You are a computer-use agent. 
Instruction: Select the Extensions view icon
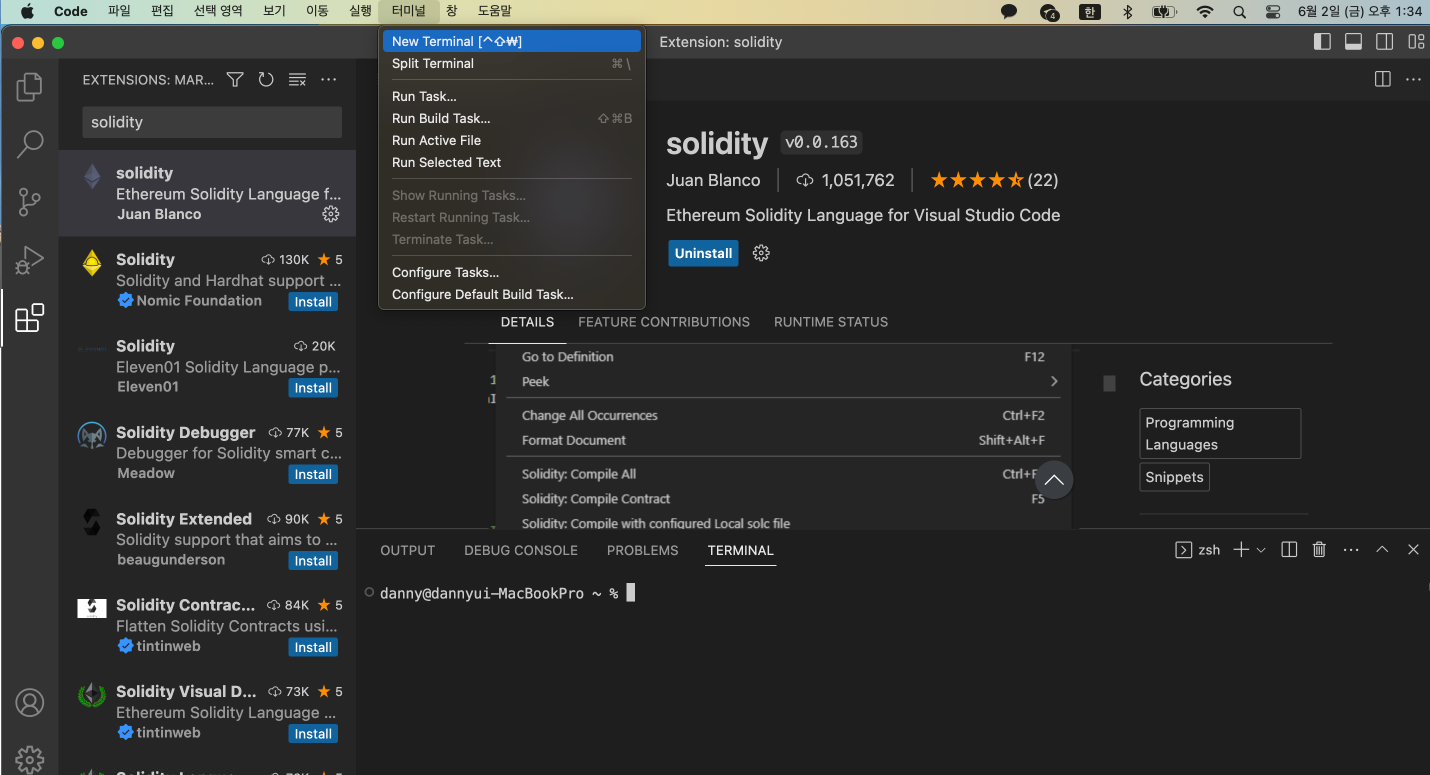(30, 318)
